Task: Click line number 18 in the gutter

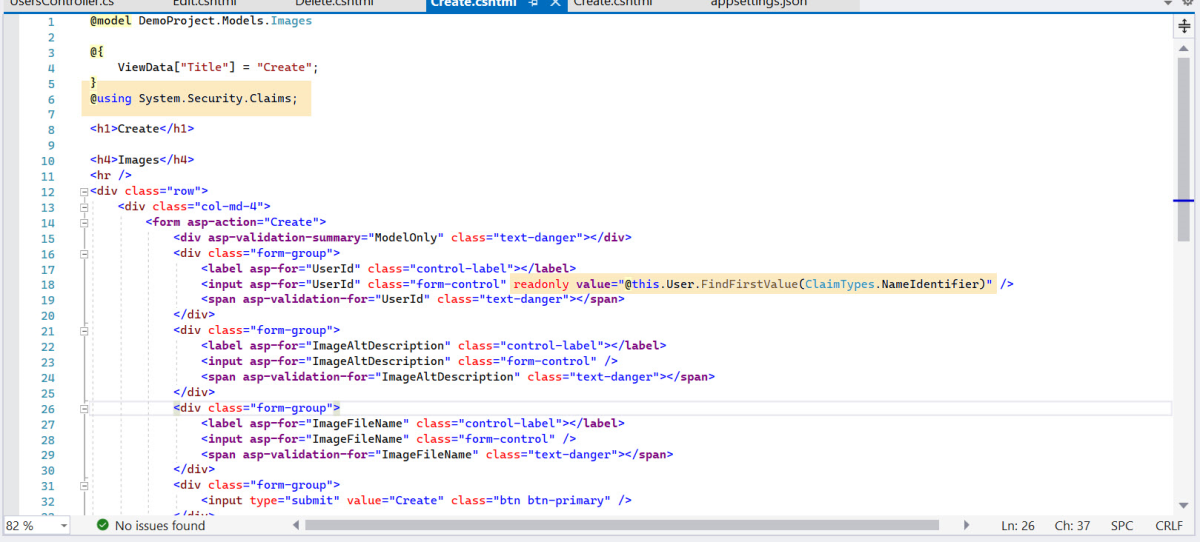Action: click(x=47, y=284)
